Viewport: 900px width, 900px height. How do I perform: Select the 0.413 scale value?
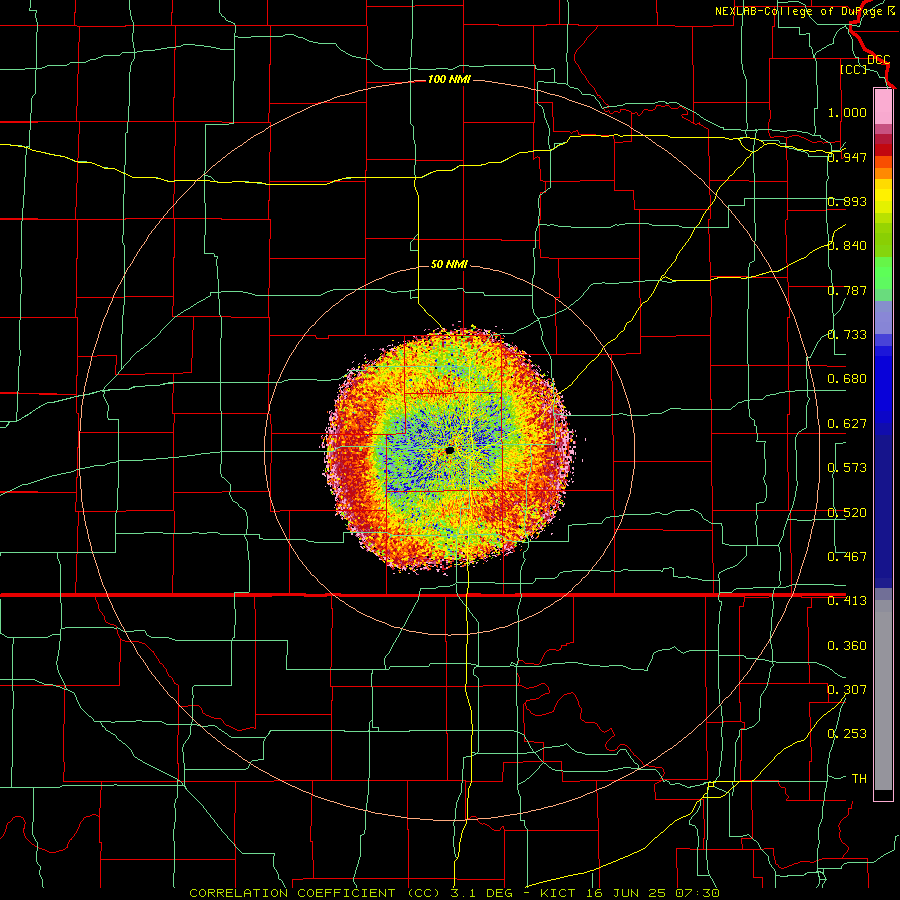click(847, 601)
